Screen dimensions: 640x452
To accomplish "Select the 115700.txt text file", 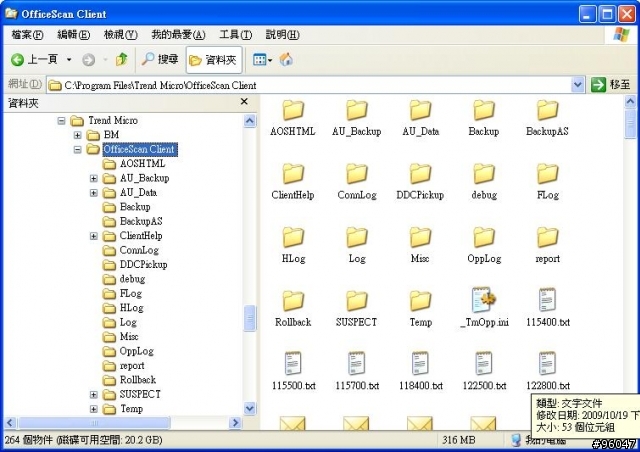I will click(x=357, y=371).
